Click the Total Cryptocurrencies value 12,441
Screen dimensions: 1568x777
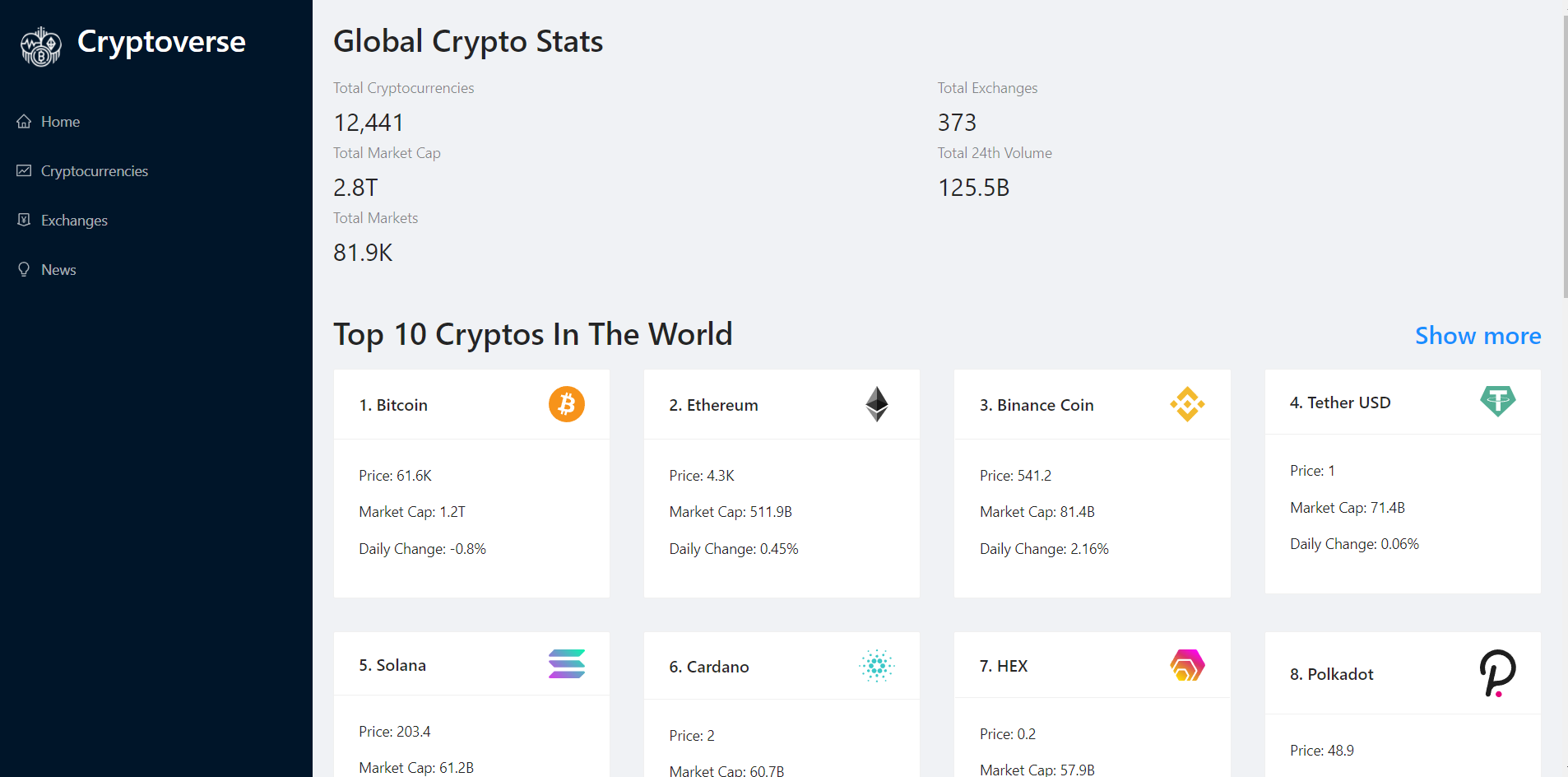coord(369,123)
